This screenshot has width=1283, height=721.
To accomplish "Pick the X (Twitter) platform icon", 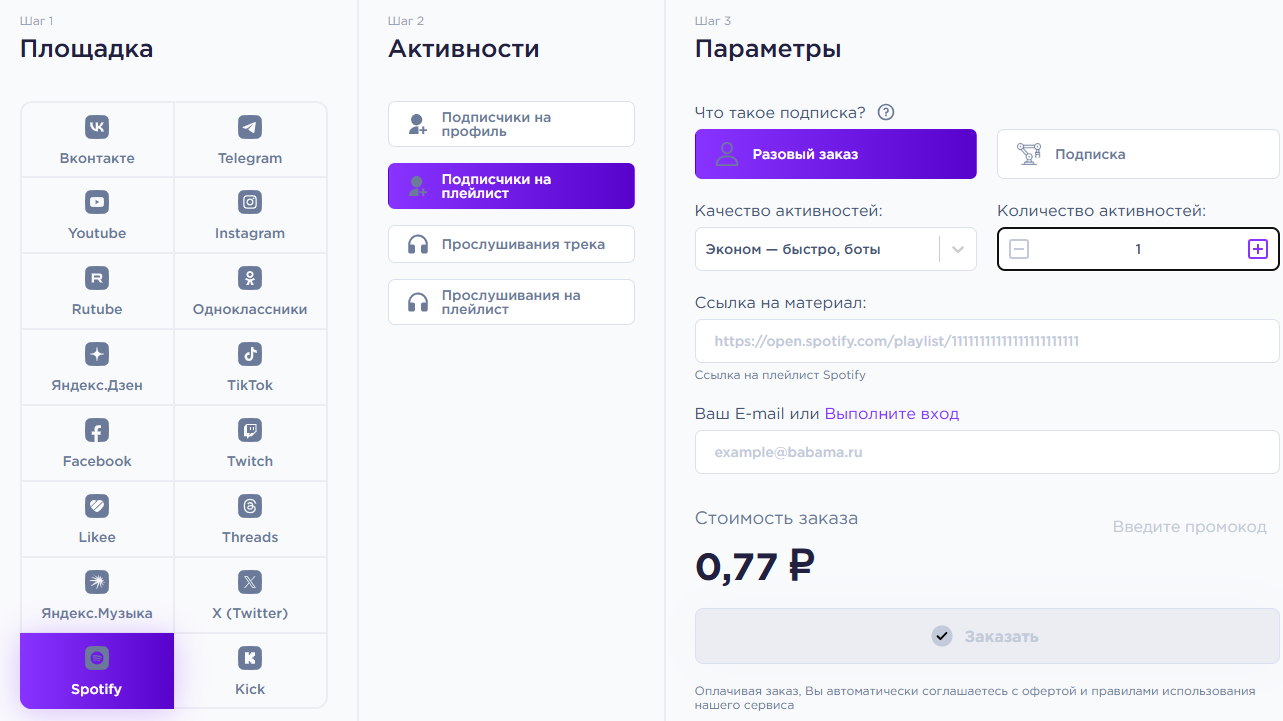I will (250, 582).
